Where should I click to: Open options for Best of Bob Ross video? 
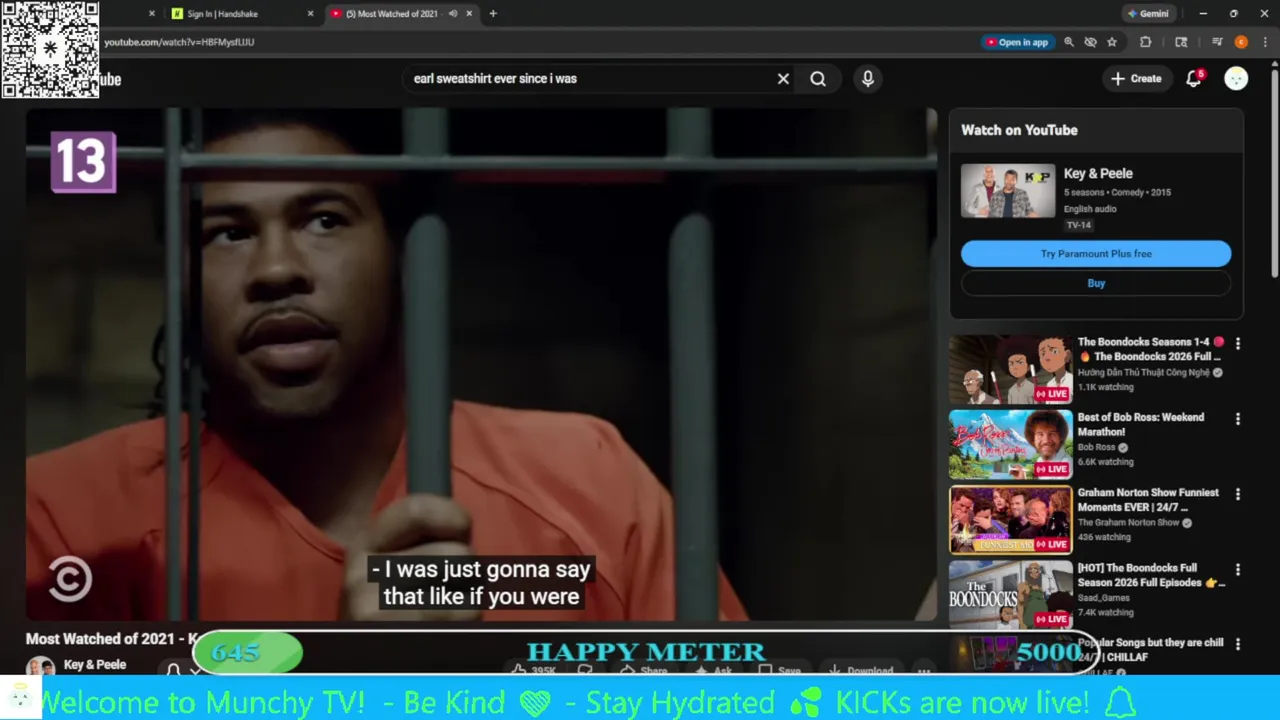[x=1238, y=419]
